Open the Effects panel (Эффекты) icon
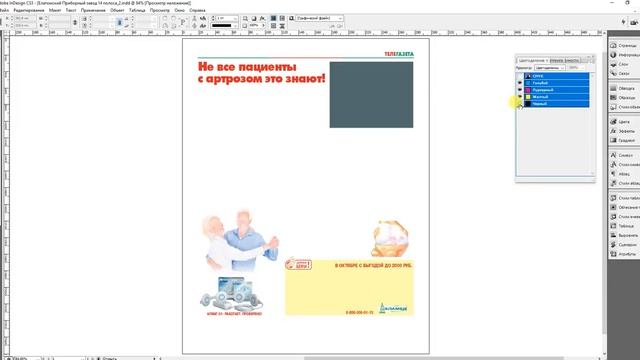This screenshot has height=360, width=640. (613, 131)
